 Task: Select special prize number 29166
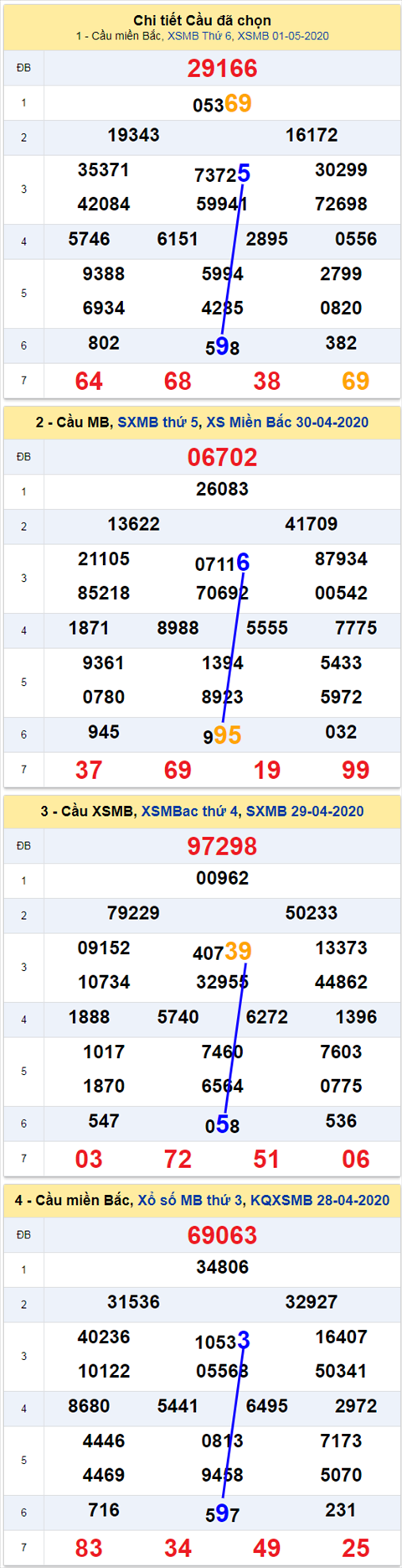pos(222,68)
